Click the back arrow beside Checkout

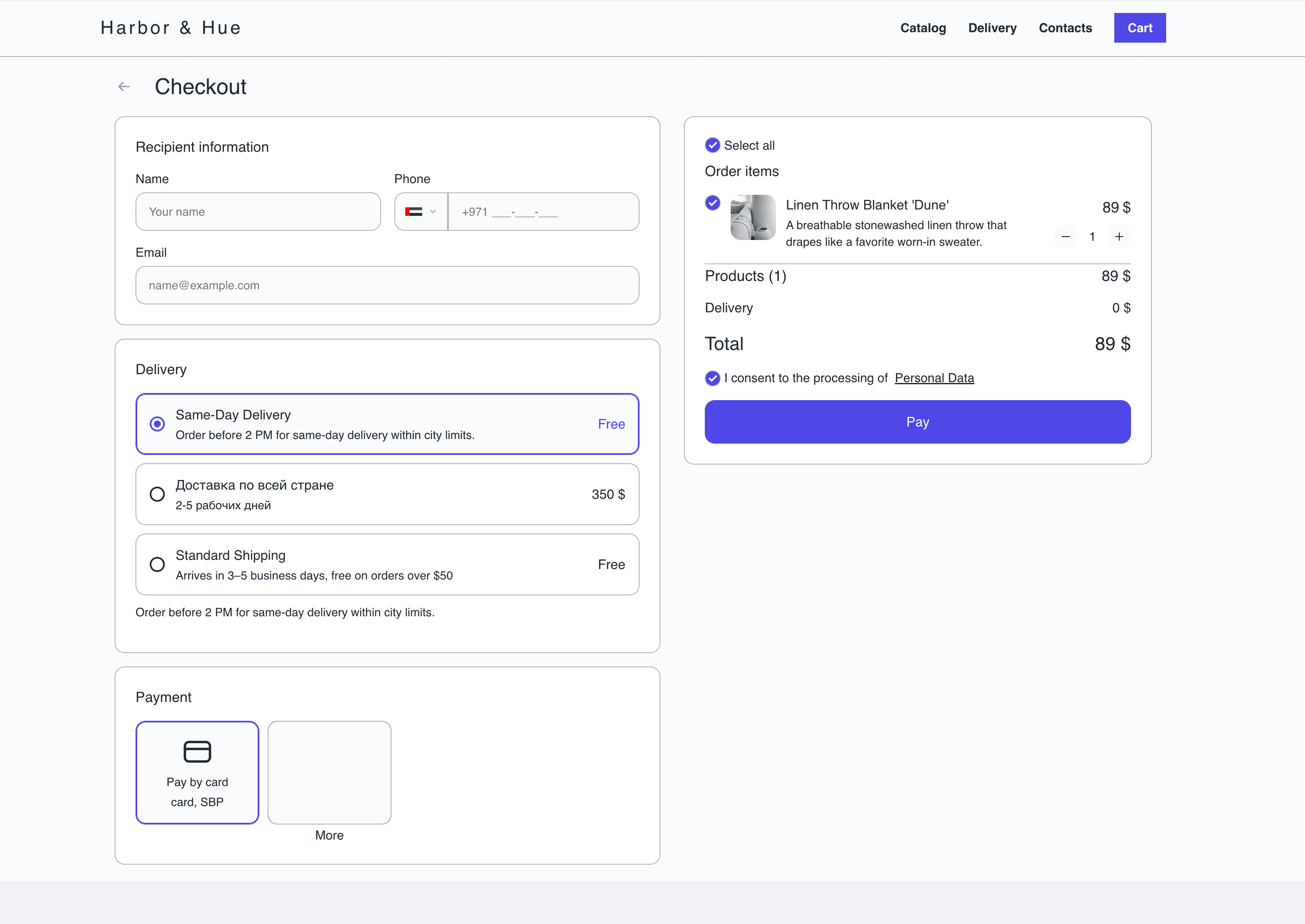[x=123, y=87]
